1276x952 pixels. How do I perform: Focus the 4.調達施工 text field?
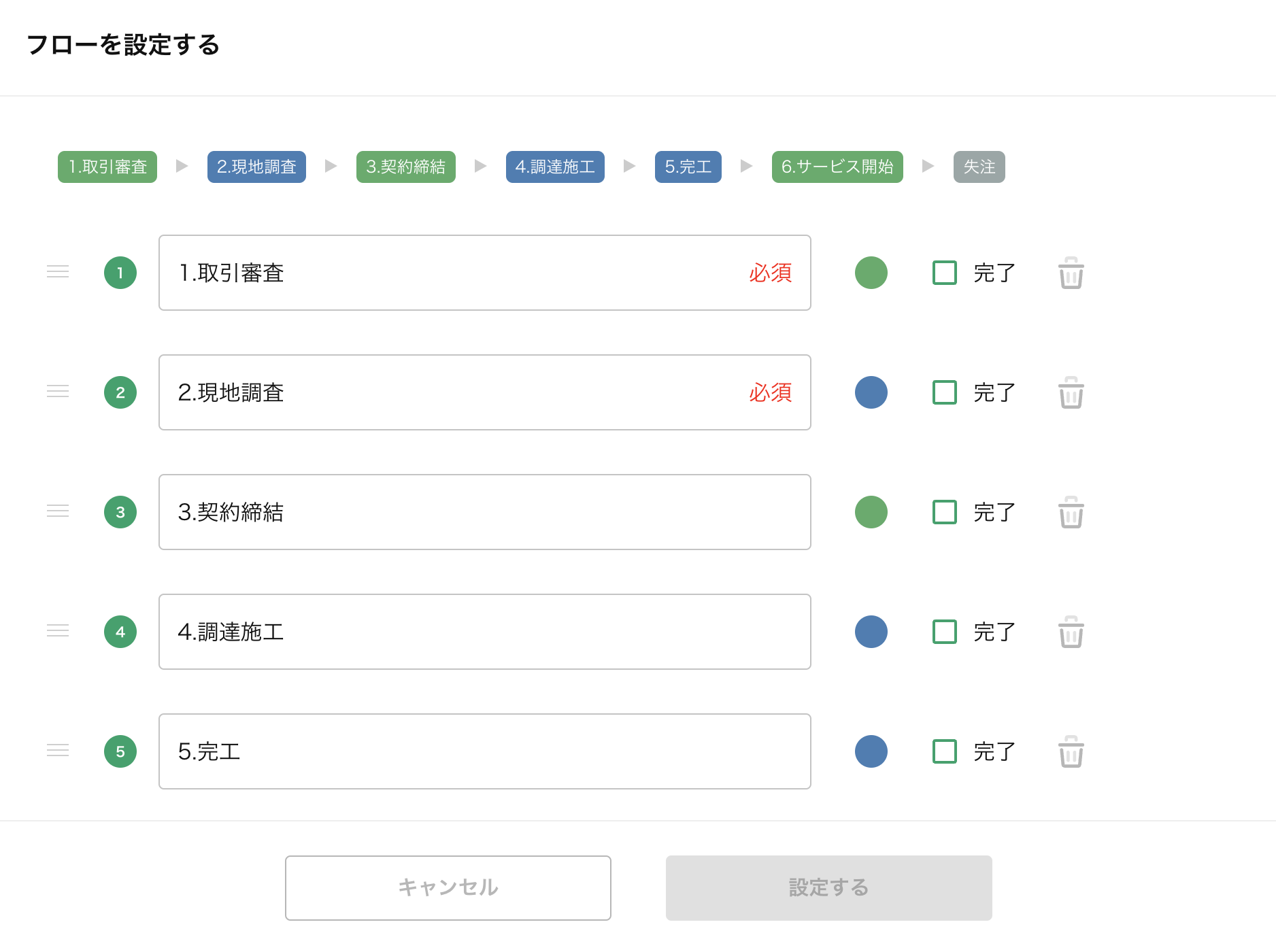coord(484,632)
